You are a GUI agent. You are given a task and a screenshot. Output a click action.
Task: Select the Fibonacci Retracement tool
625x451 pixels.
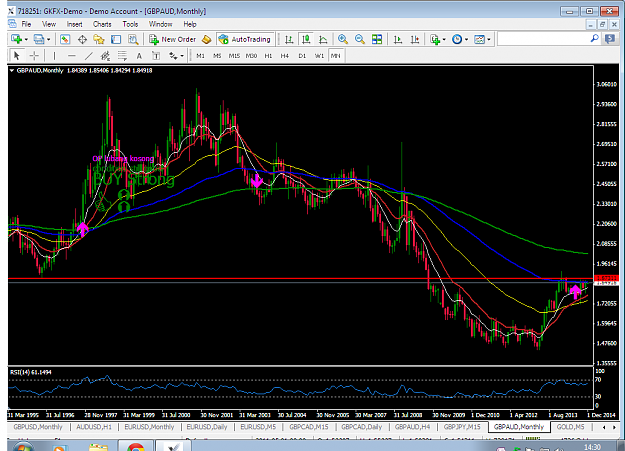tap(122, 56)
